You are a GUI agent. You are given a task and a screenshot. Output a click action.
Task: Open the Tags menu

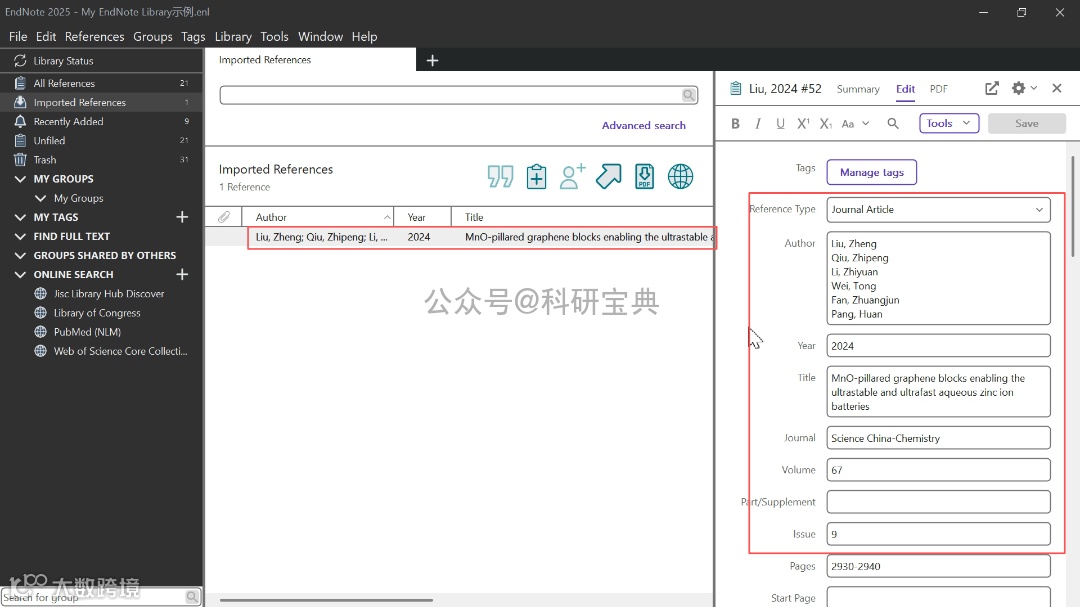[x=193, y=37]
